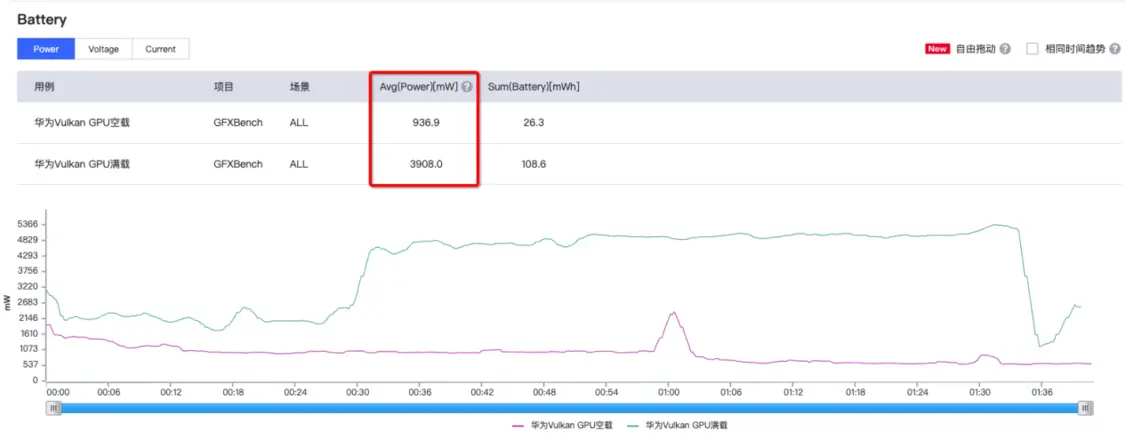The image size is (1125, 439).
Task: Click the 108.6 battery sum value
Action: [534, 164]
